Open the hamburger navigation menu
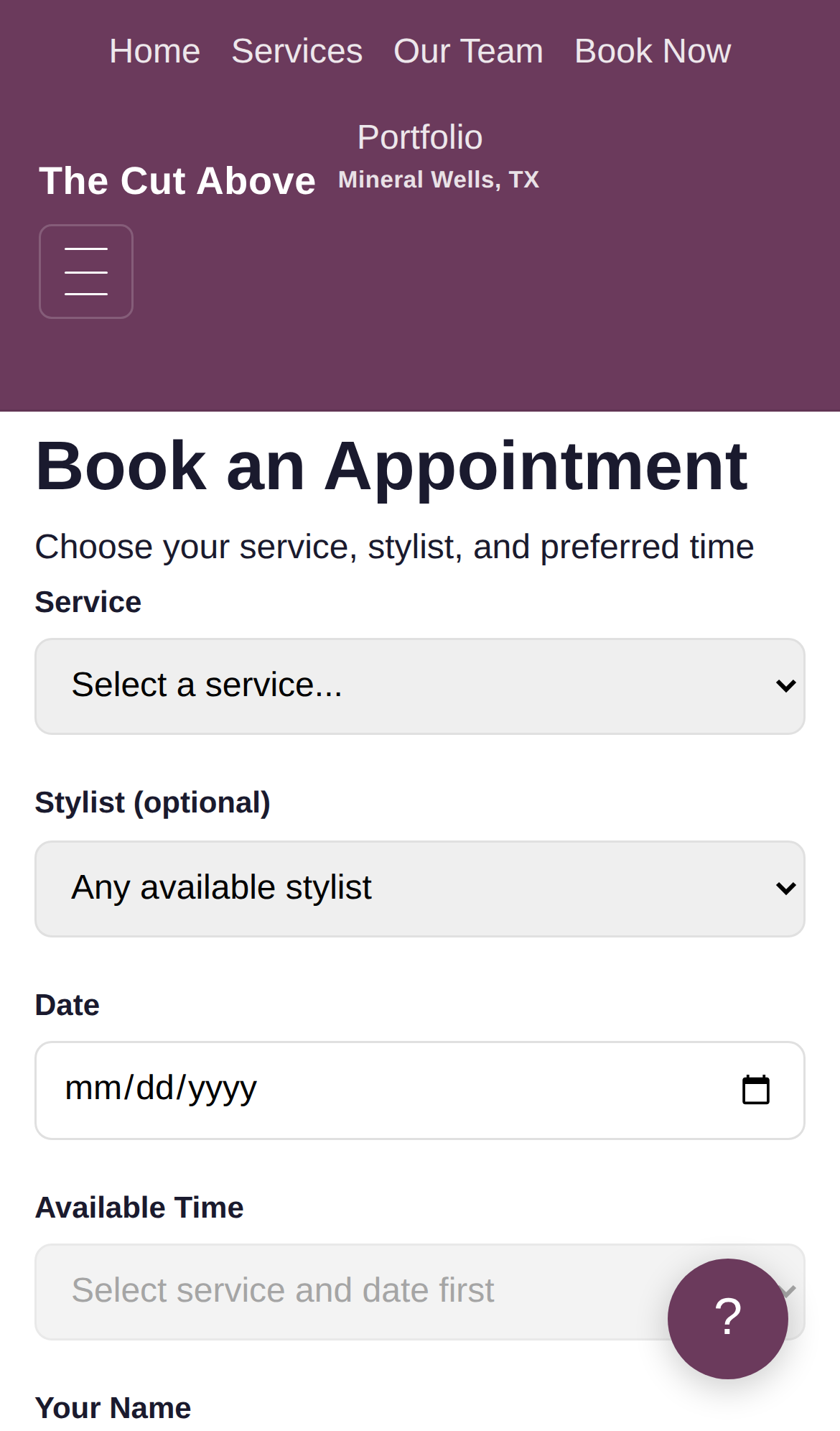840x1431 pixels. pos(85,271)
